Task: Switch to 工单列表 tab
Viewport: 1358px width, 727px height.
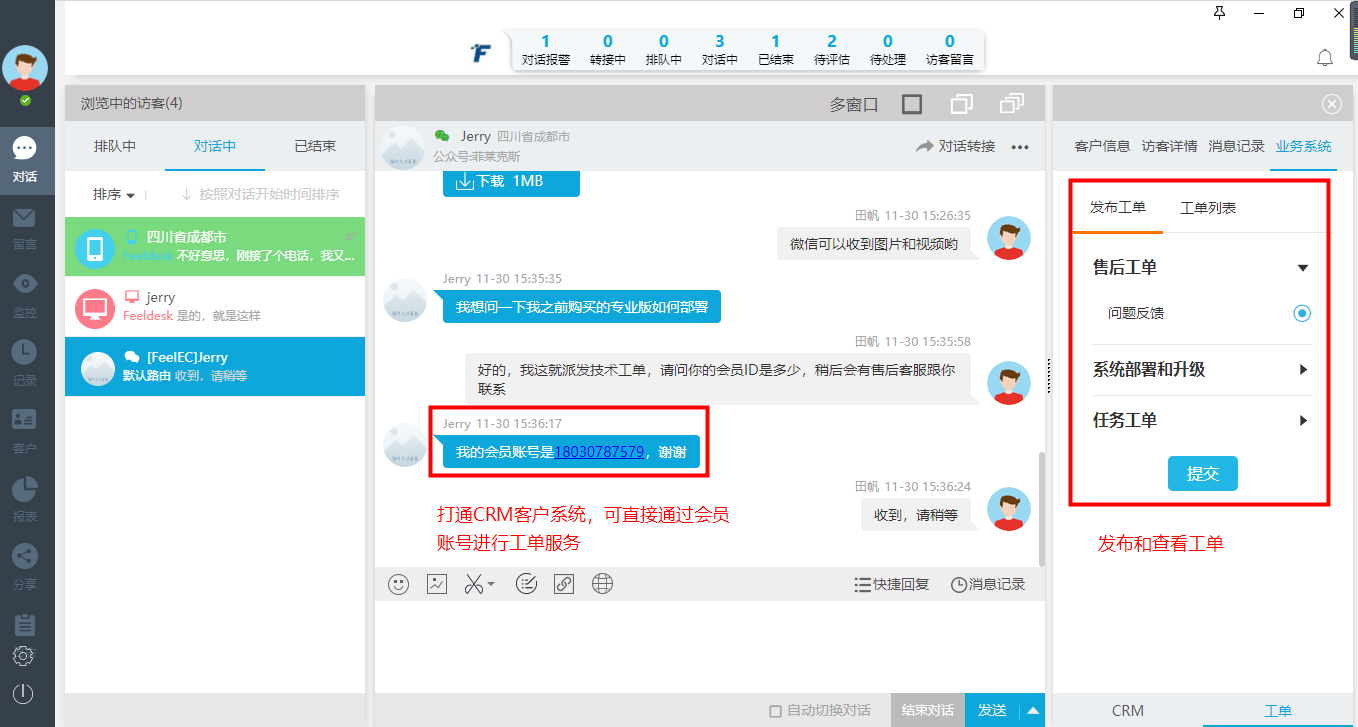Action: click(1208, 208)
